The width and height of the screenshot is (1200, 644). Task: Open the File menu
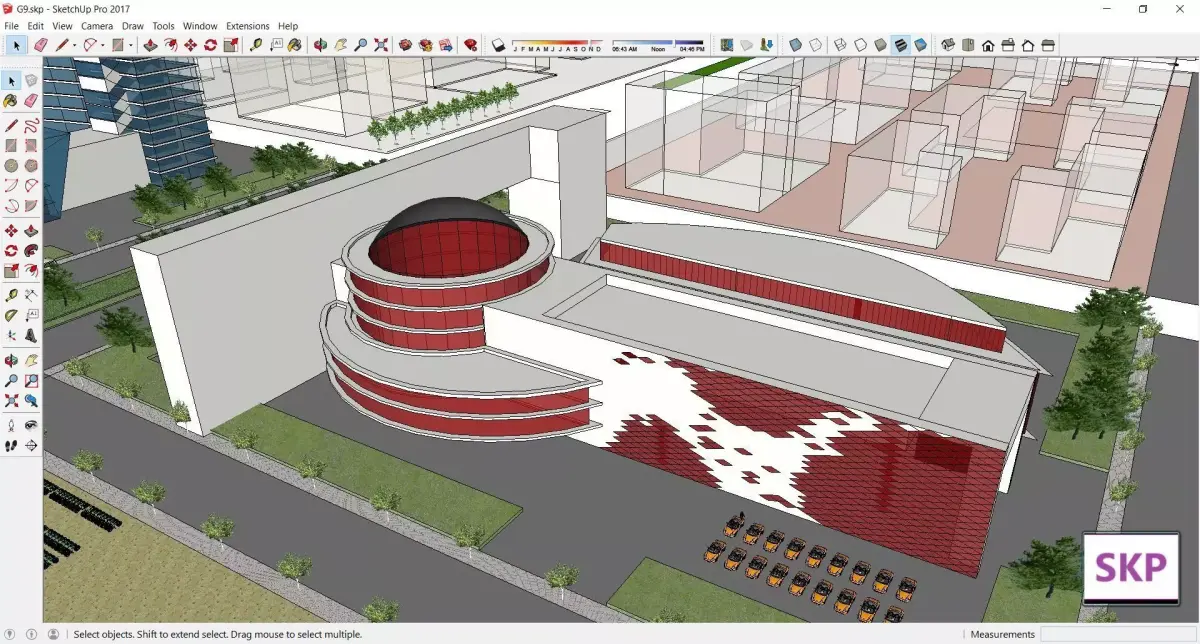click(x=12, y=26)
